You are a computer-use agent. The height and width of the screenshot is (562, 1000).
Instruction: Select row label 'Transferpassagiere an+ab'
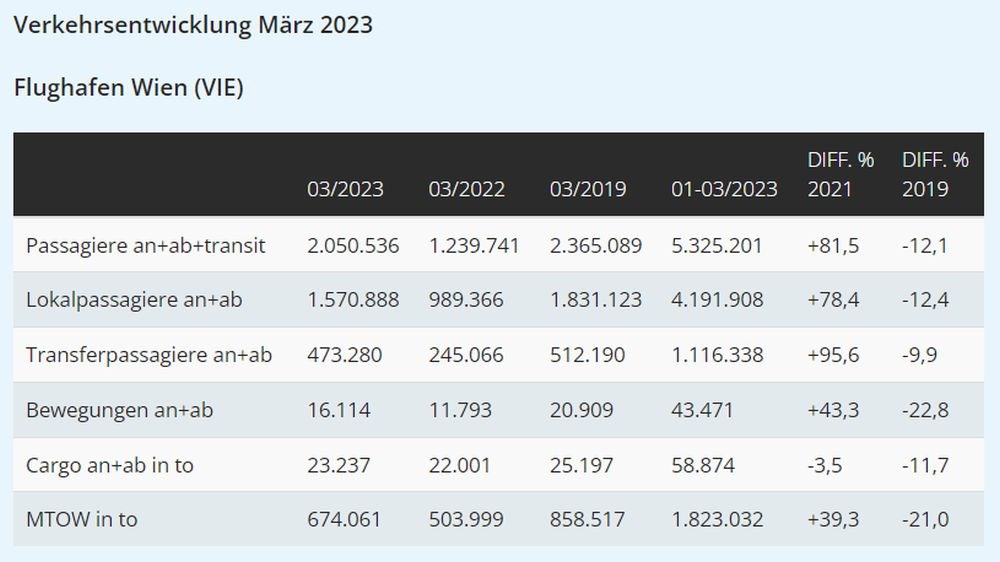149,355
